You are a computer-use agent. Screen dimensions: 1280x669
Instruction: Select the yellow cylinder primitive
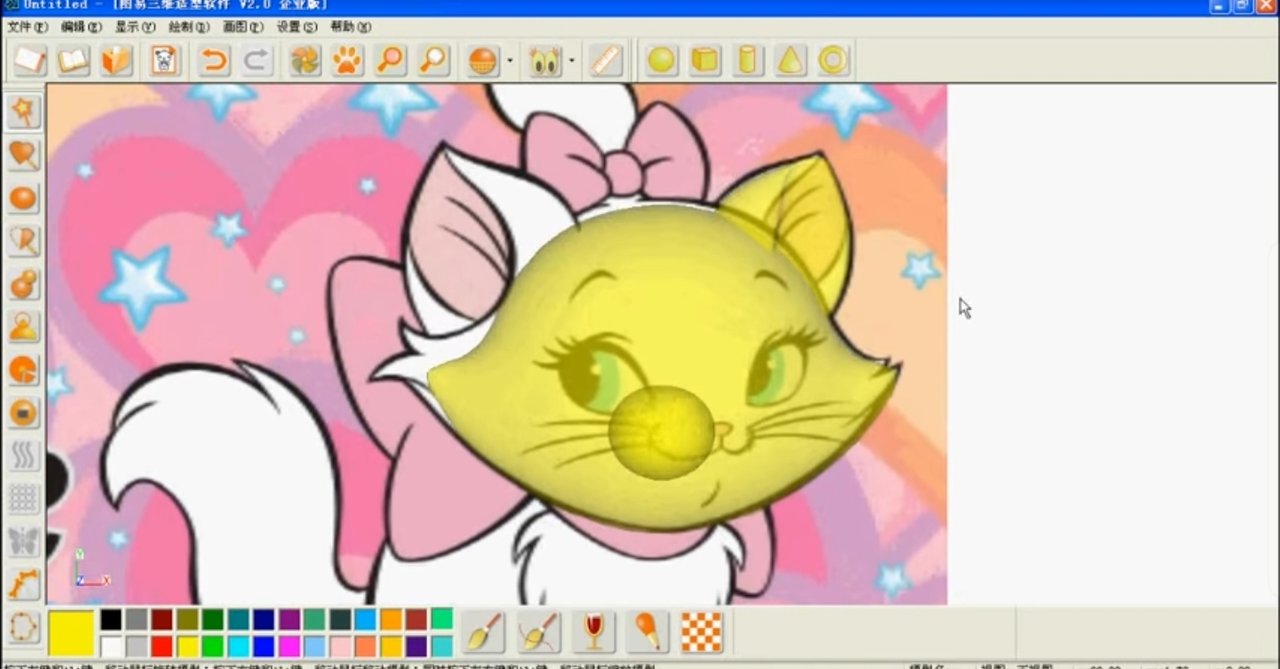coord(747,61)
